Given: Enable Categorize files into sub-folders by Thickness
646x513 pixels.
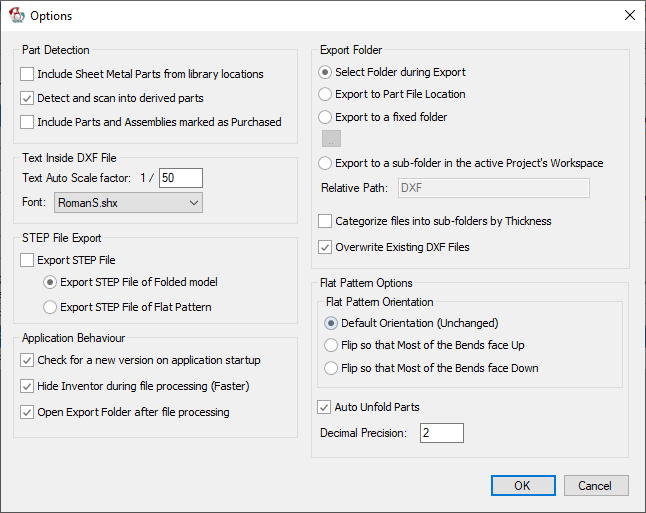Looking at the screenshot, I should (x=325, y=221).
